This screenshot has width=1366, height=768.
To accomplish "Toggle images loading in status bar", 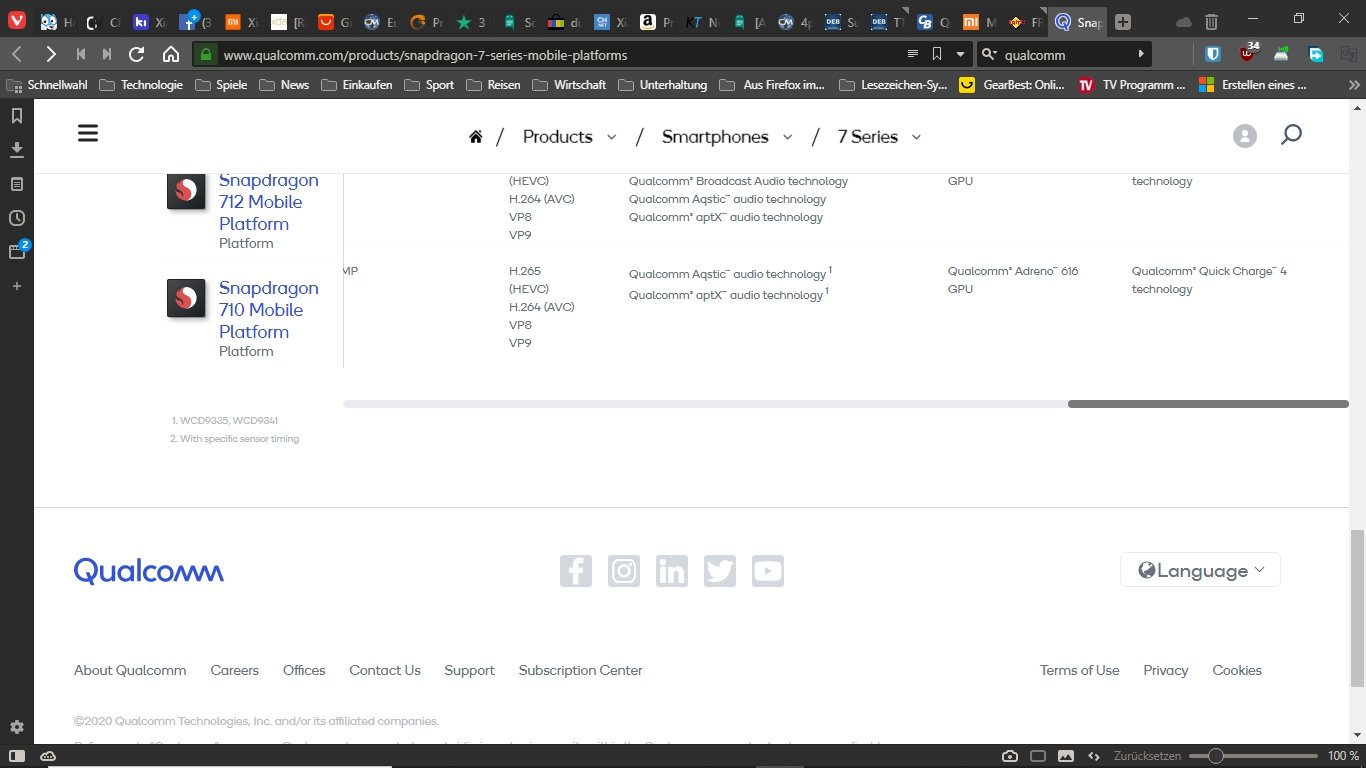I will (1066, 756).
